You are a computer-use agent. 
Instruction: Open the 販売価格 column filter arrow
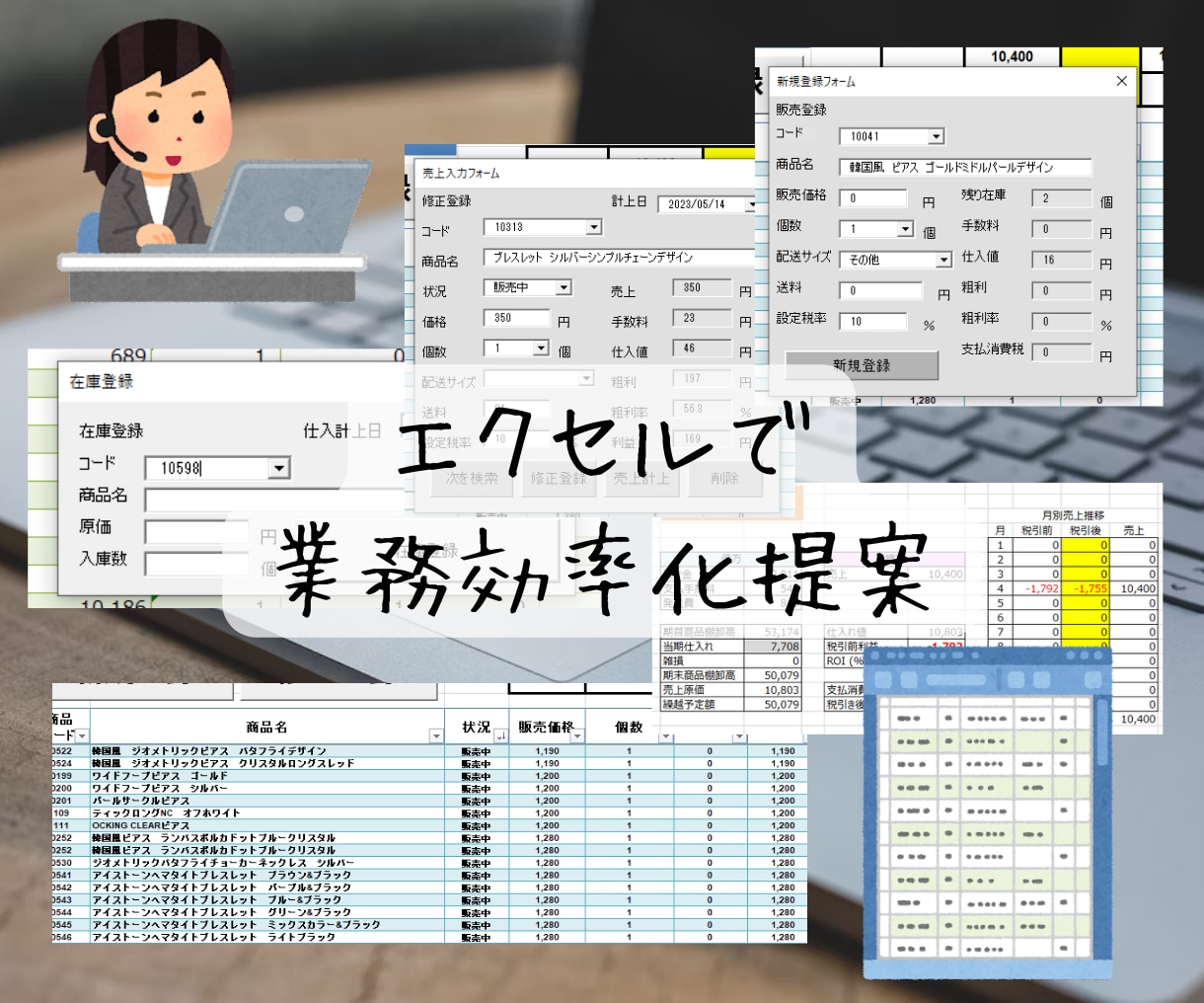pos(577,736)
